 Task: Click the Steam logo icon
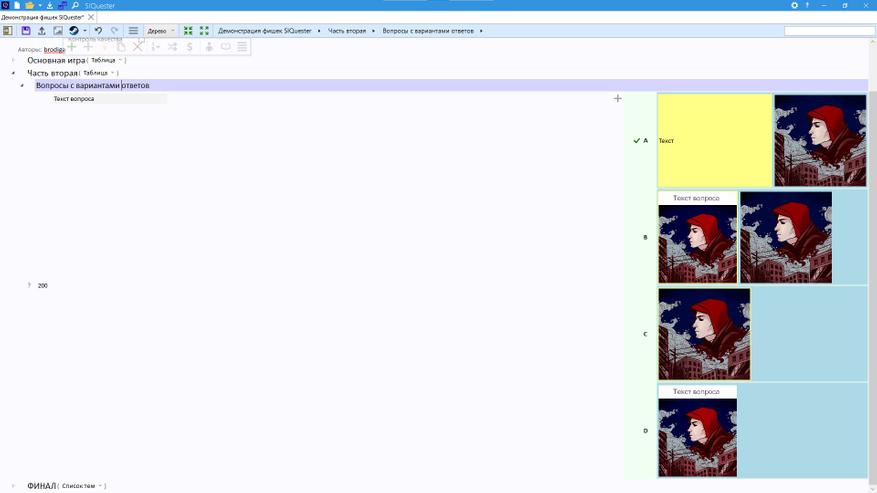pos(74,31)
